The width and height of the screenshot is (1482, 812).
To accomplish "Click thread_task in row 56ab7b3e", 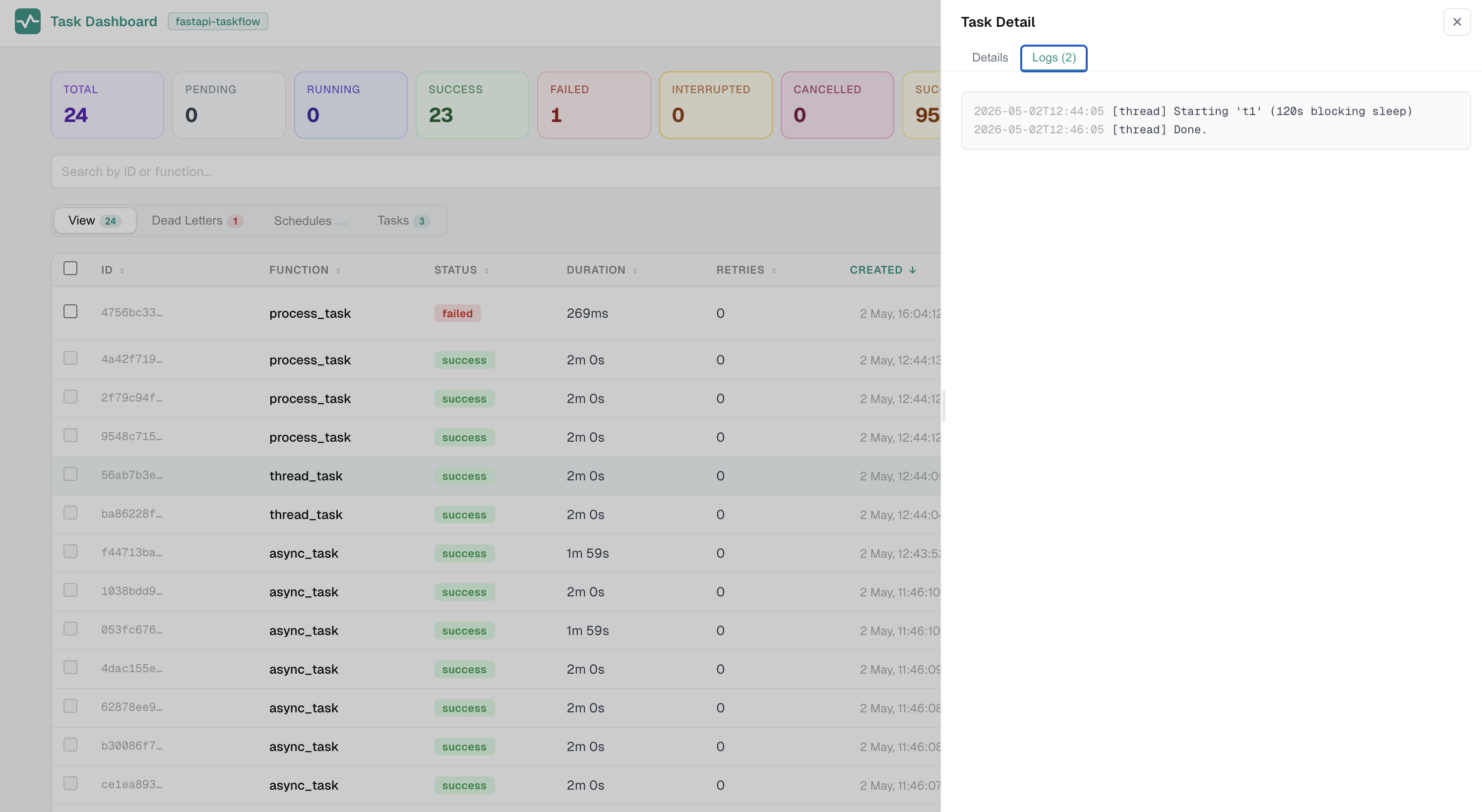I will coord(306,476).
